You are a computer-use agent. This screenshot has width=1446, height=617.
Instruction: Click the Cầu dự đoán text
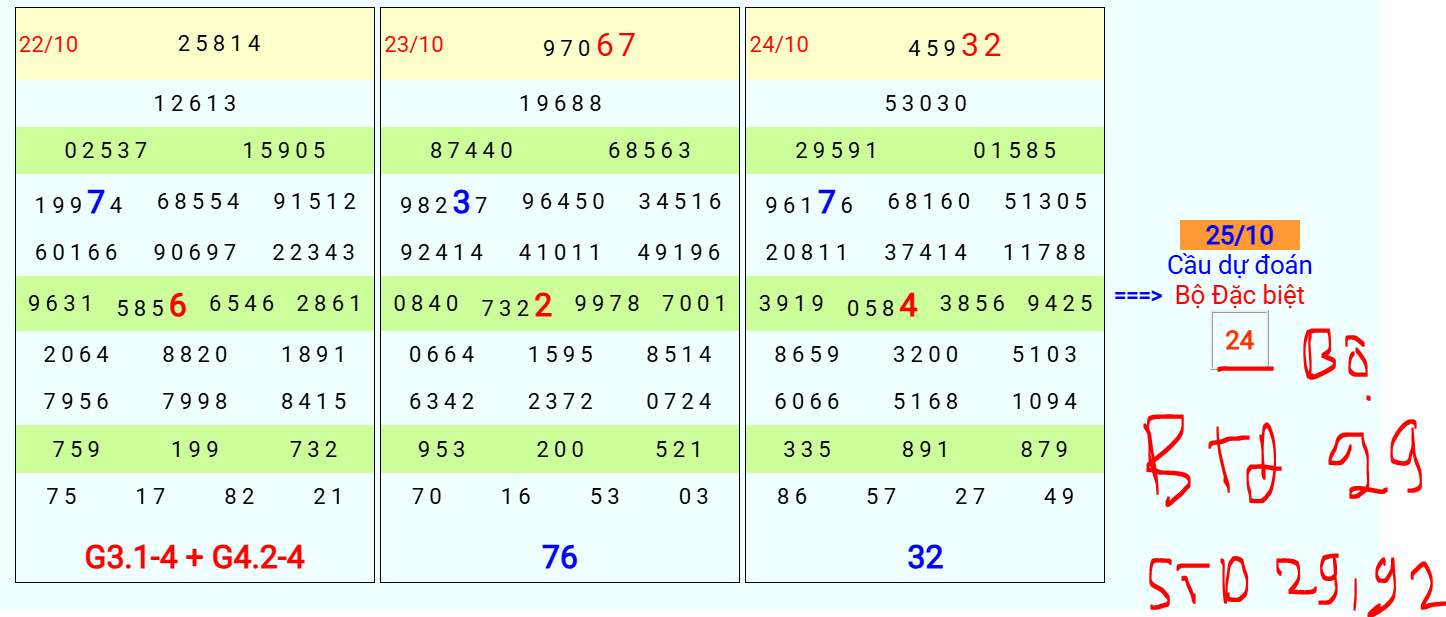1240,266
